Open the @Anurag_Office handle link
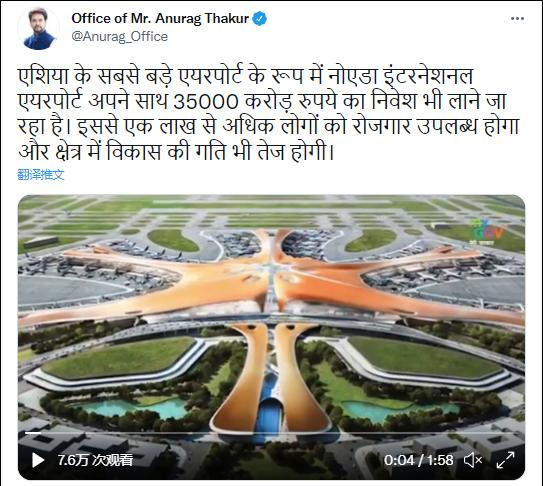 point(119,36)
